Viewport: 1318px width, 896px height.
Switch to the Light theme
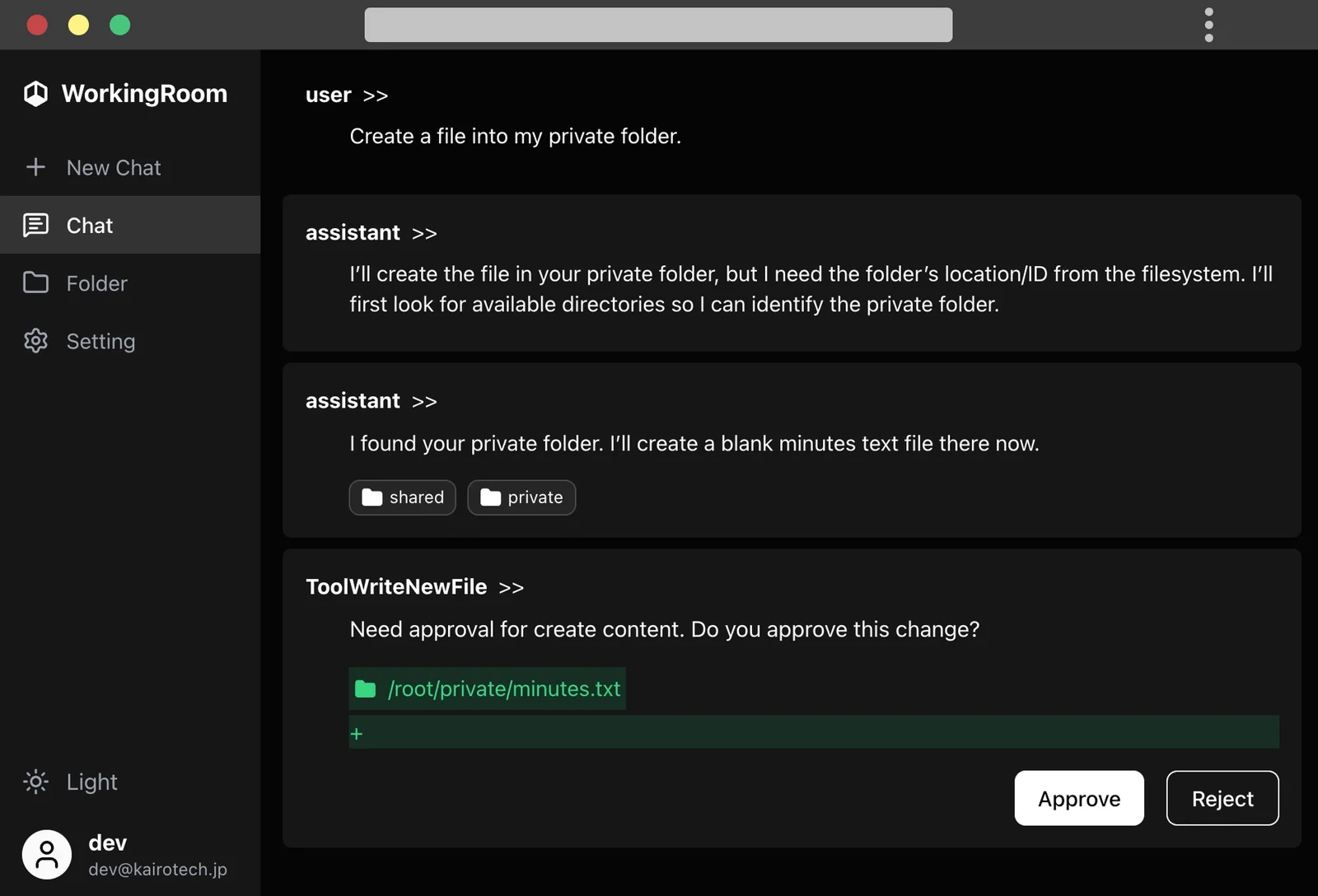coord(71,782)
